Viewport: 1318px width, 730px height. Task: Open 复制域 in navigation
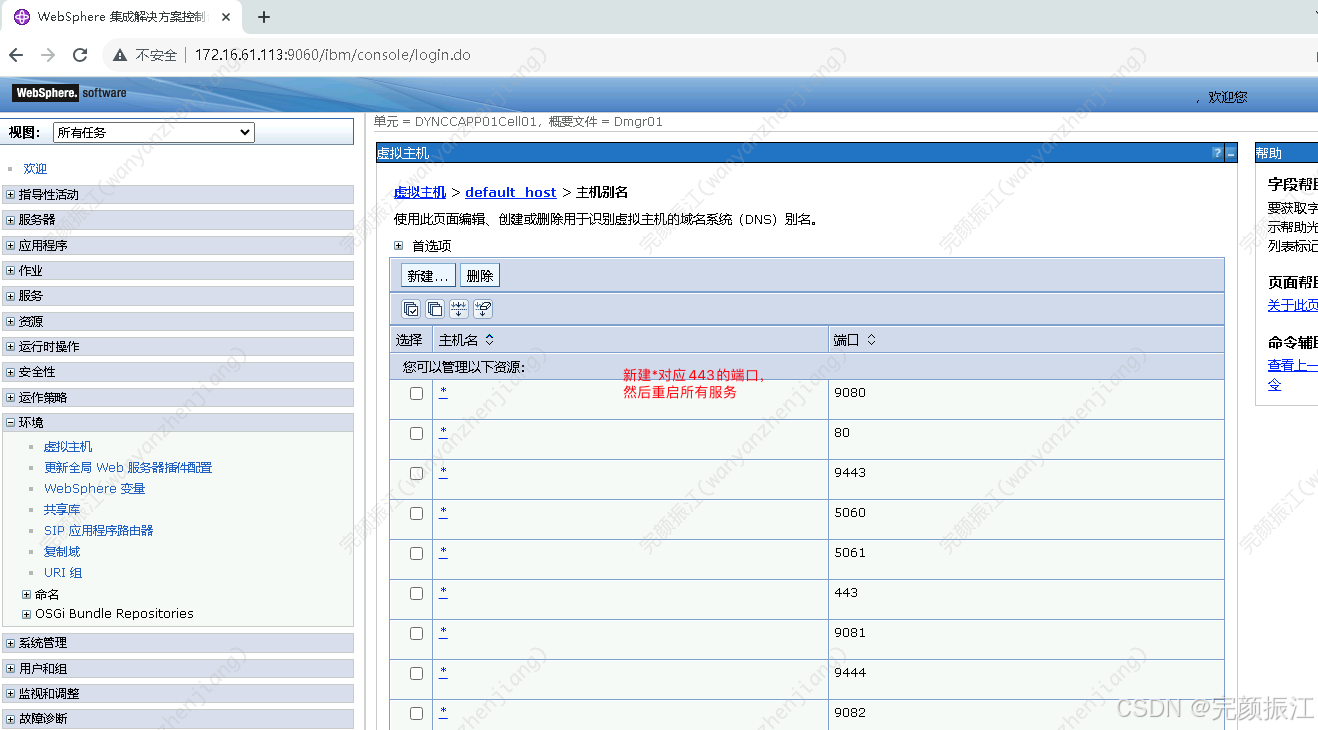pos(62,552)
